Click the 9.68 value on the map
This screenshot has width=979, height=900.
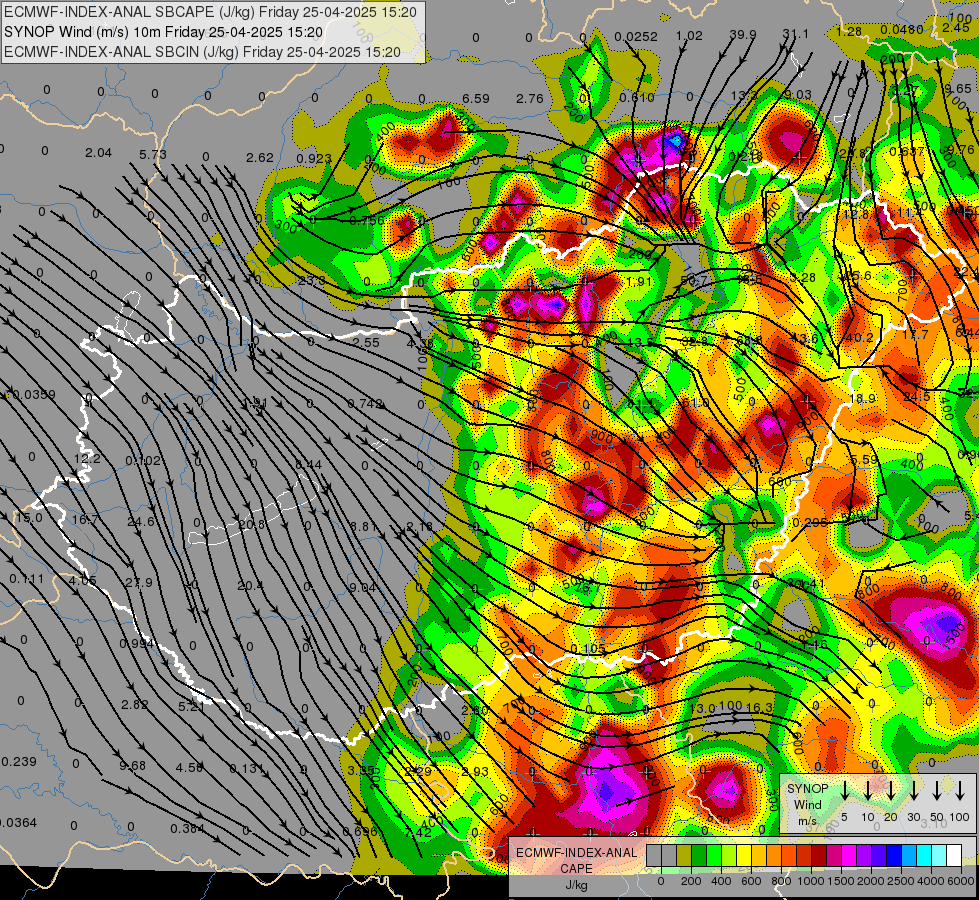click(x=132, y=766)
